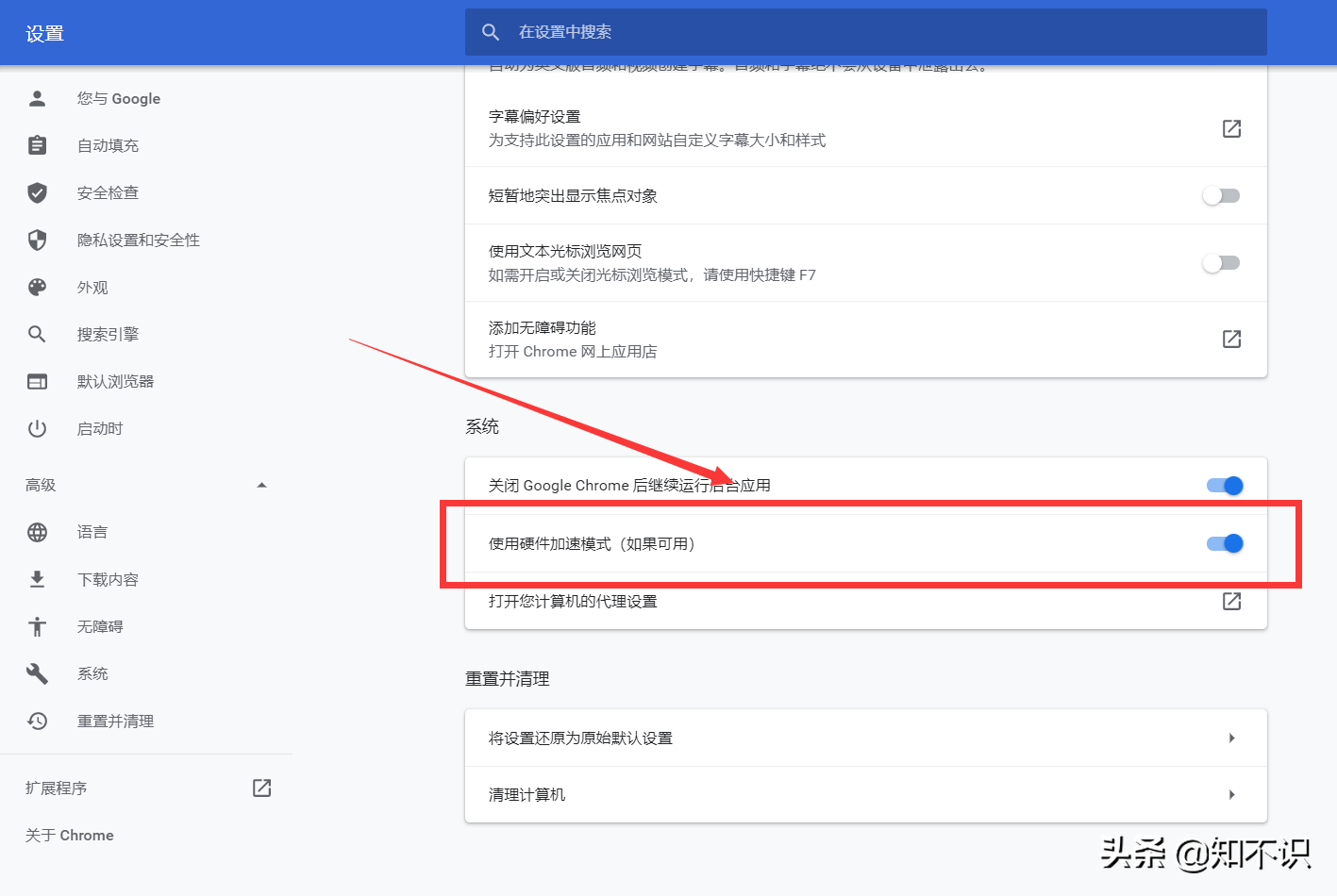Click the 系统 wrench icon
Viewport: 1337px width, 896px height.
[37, 673]
